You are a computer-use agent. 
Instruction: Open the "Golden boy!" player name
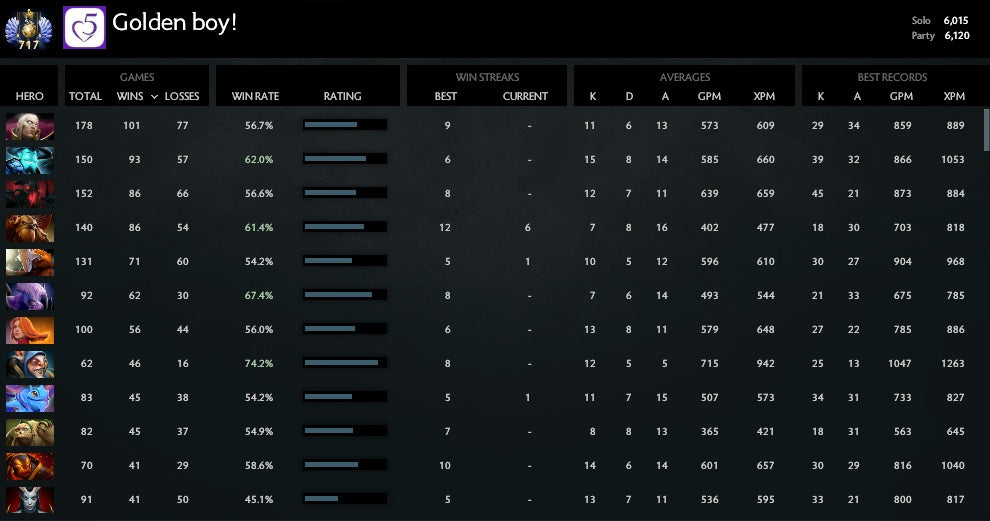[175, 22]
